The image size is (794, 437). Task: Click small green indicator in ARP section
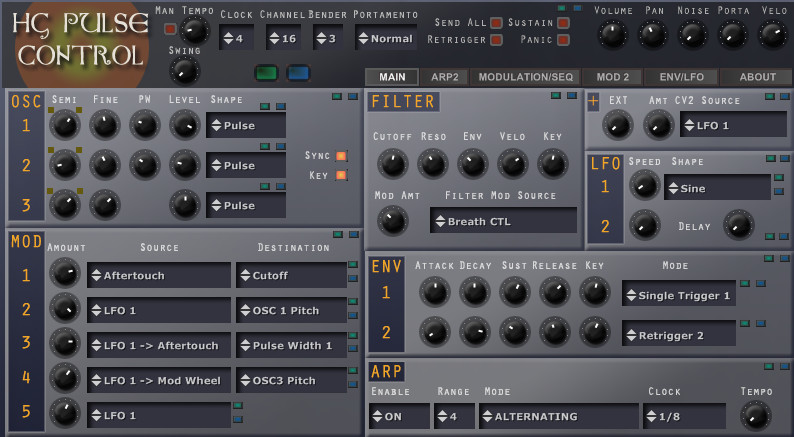pyautogui.click(x=769, y=366)
